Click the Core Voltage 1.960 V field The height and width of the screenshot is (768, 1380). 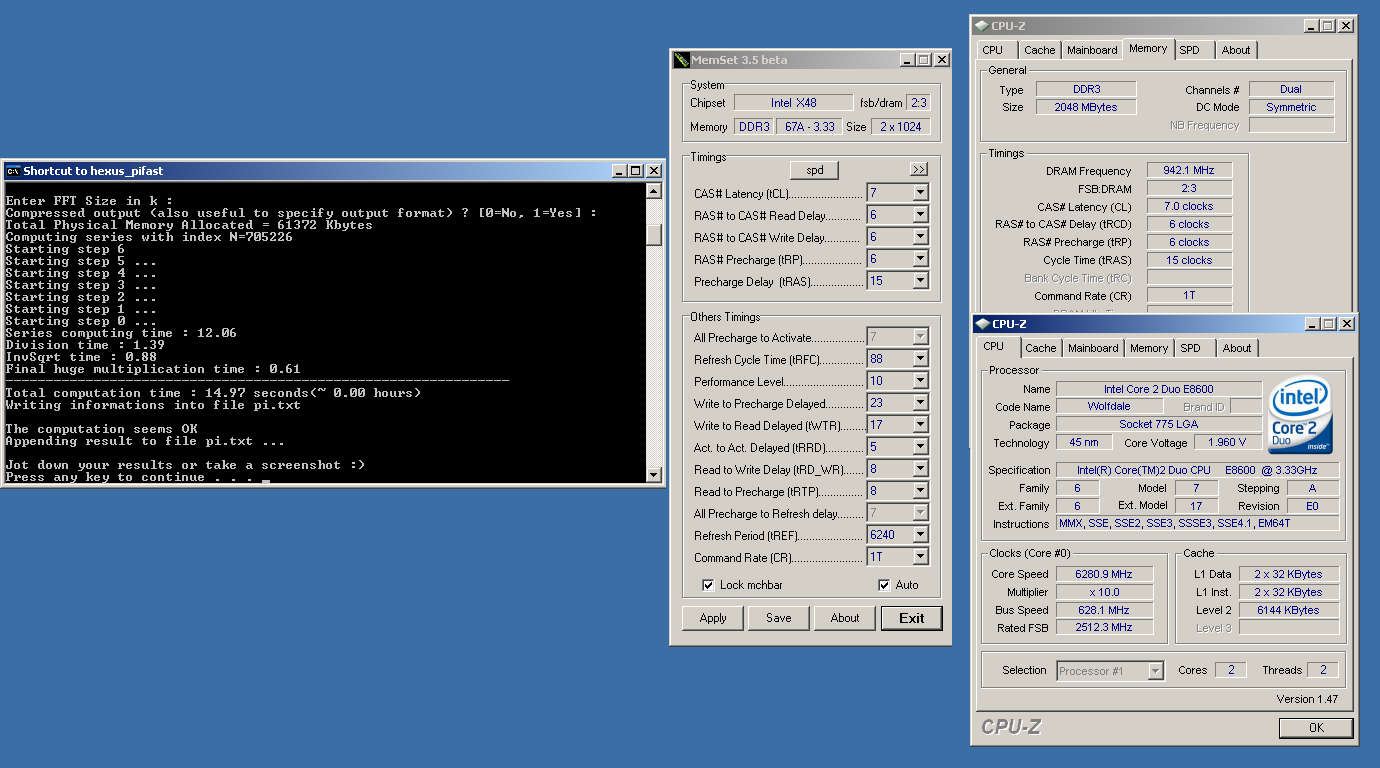pos(1226,443)
